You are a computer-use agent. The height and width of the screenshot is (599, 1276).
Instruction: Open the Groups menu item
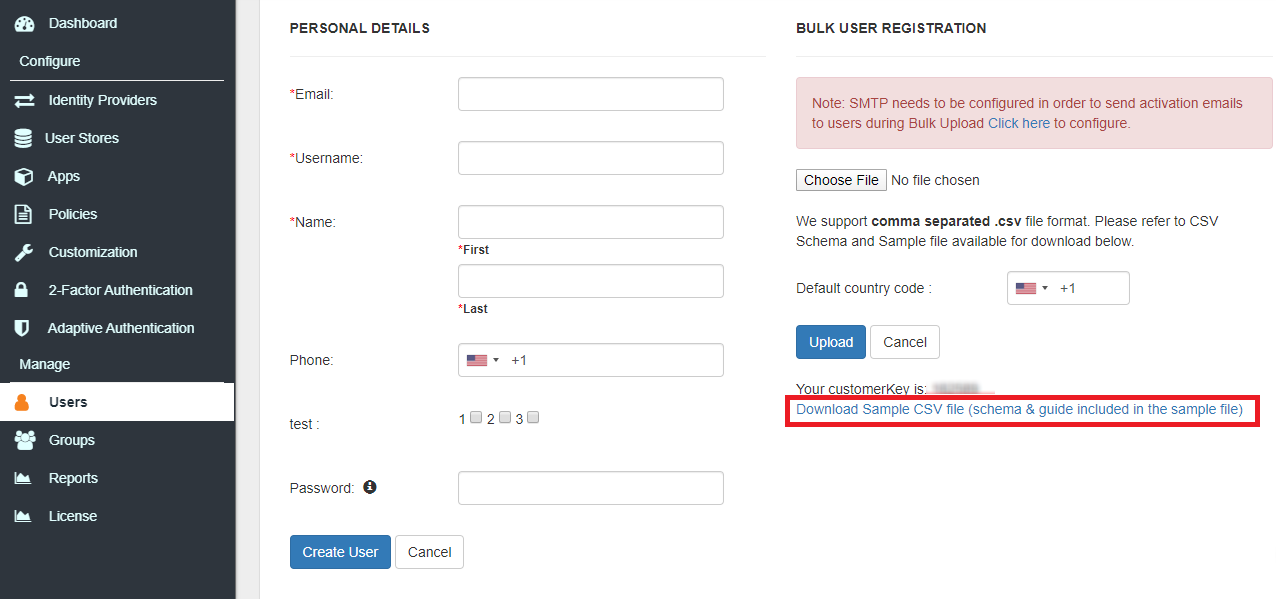coord(71,440)
